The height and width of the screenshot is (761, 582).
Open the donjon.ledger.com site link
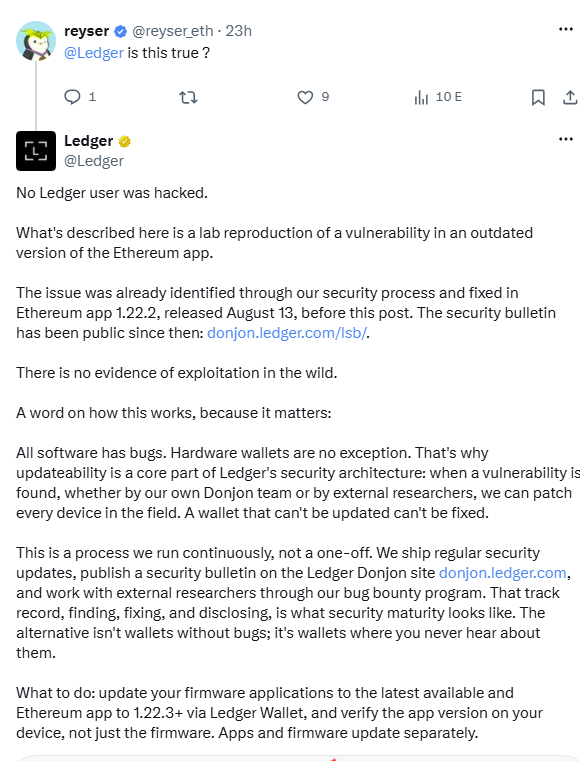(502, 573)
